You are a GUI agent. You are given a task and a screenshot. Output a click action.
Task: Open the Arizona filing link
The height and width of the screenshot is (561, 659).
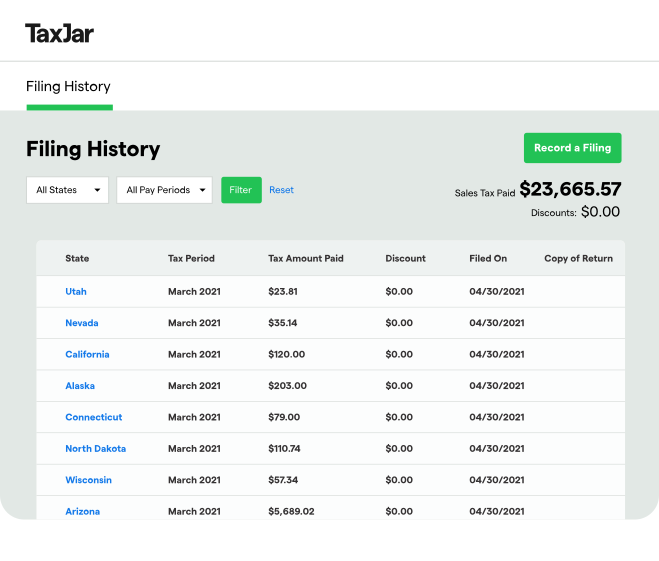click(83, 511)
